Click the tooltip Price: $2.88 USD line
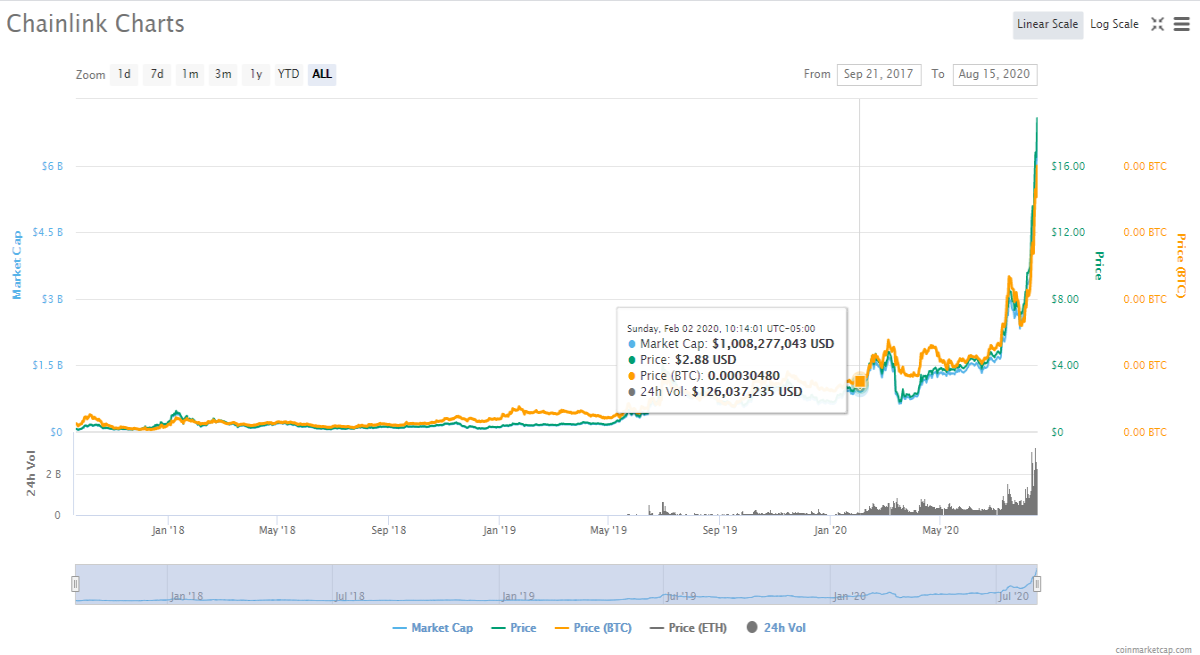 681,360
